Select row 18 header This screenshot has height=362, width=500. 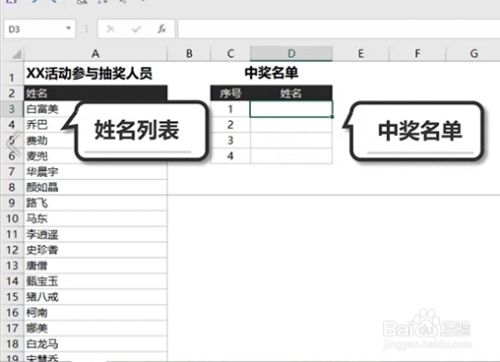tap(12, 344)
